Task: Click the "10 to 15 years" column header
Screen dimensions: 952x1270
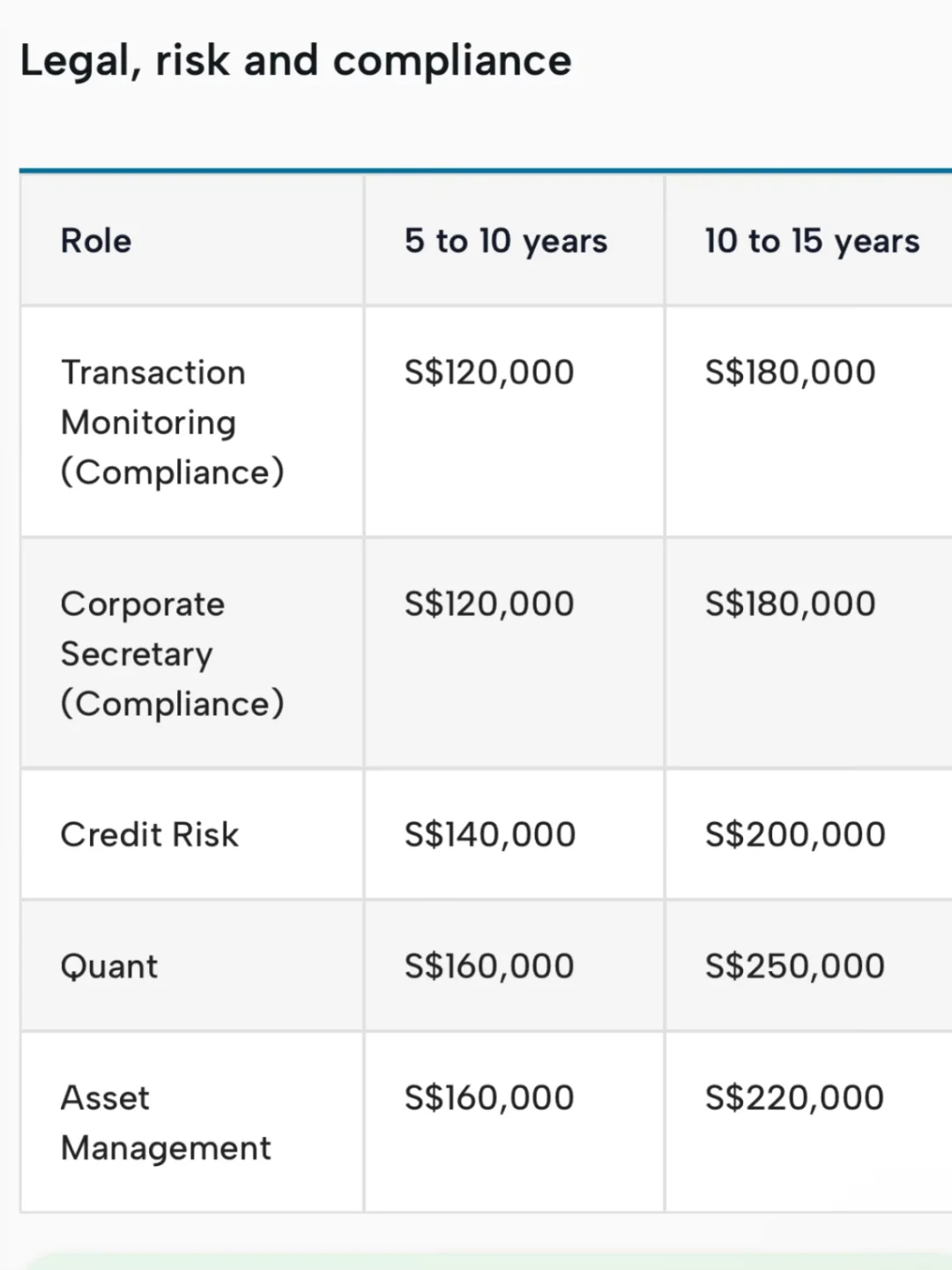Action: pyautogui.click(x=812, y=241)
